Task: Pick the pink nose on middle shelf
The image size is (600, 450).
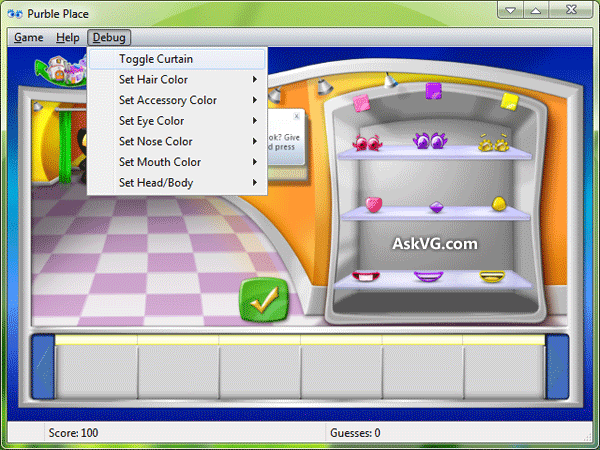Action: coord(374,204)
